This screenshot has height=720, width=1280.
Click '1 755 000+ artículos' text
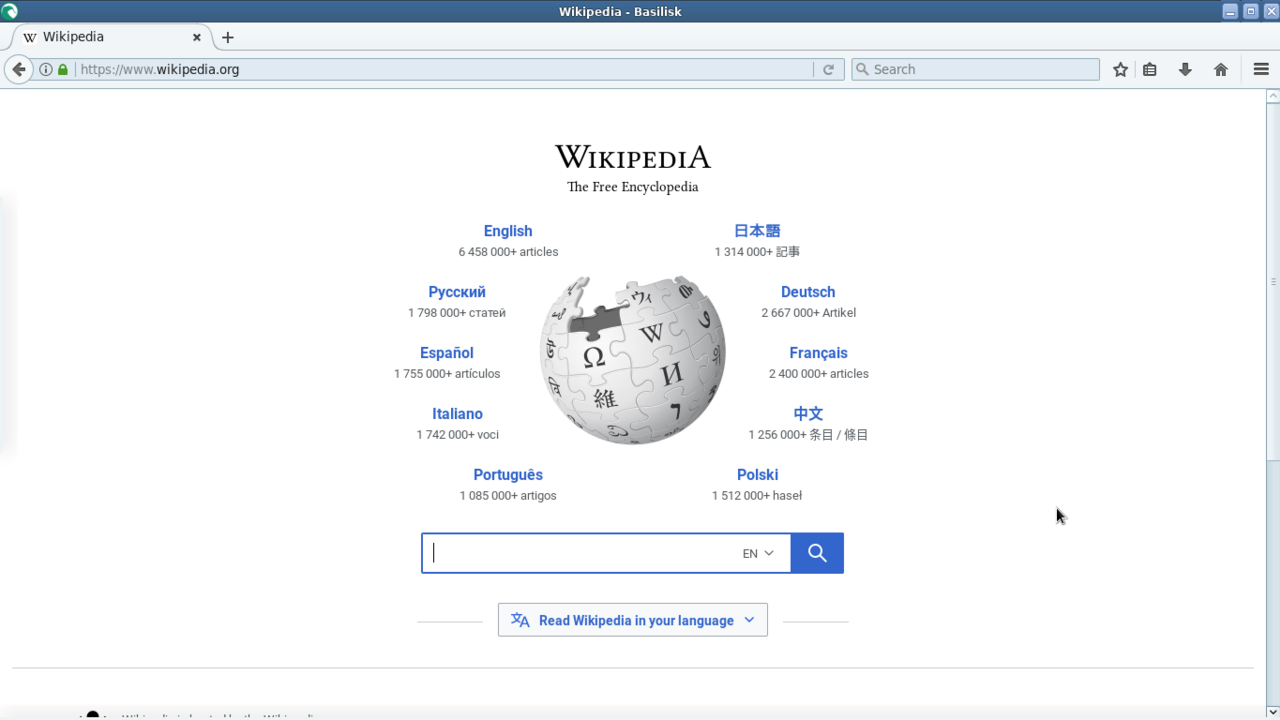coord(447,374)
